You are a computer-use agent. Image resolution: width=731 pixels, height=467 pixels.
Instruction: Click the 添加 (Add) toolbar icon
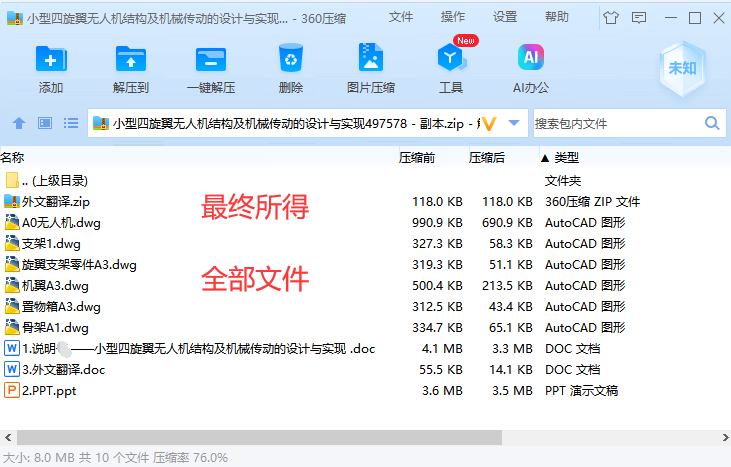[x=51, y=59]
